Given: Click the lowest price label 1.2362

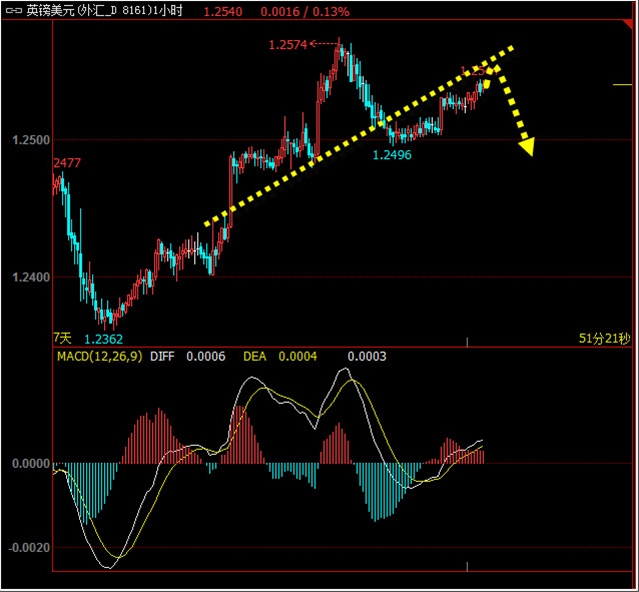Looking at the screenshot, I should point(104,339).
